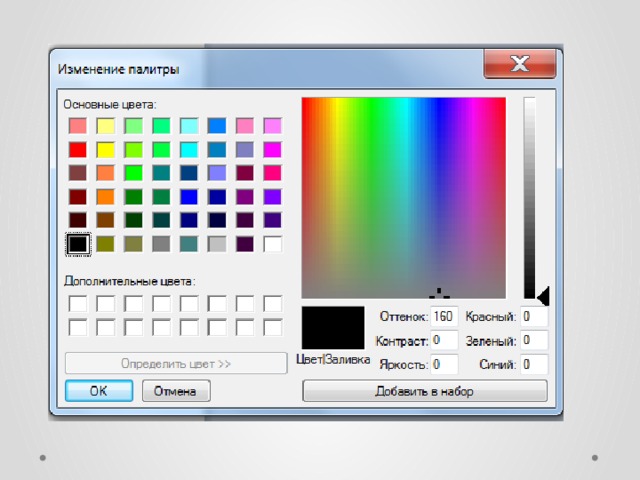Select the white basic color swatch
This screenshot has height=480, width=640.
[273, 243]
